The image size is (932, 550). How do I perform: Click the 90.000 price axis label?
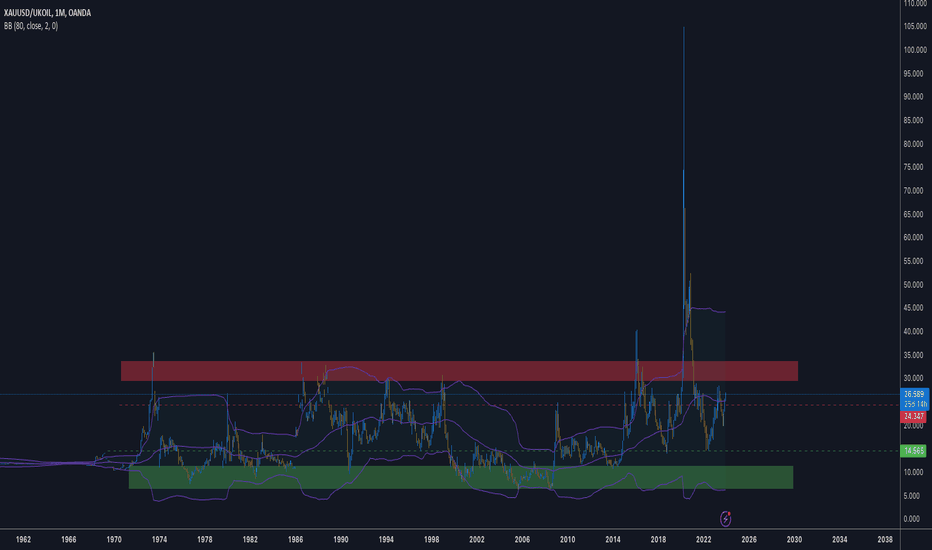click(915, 97)
